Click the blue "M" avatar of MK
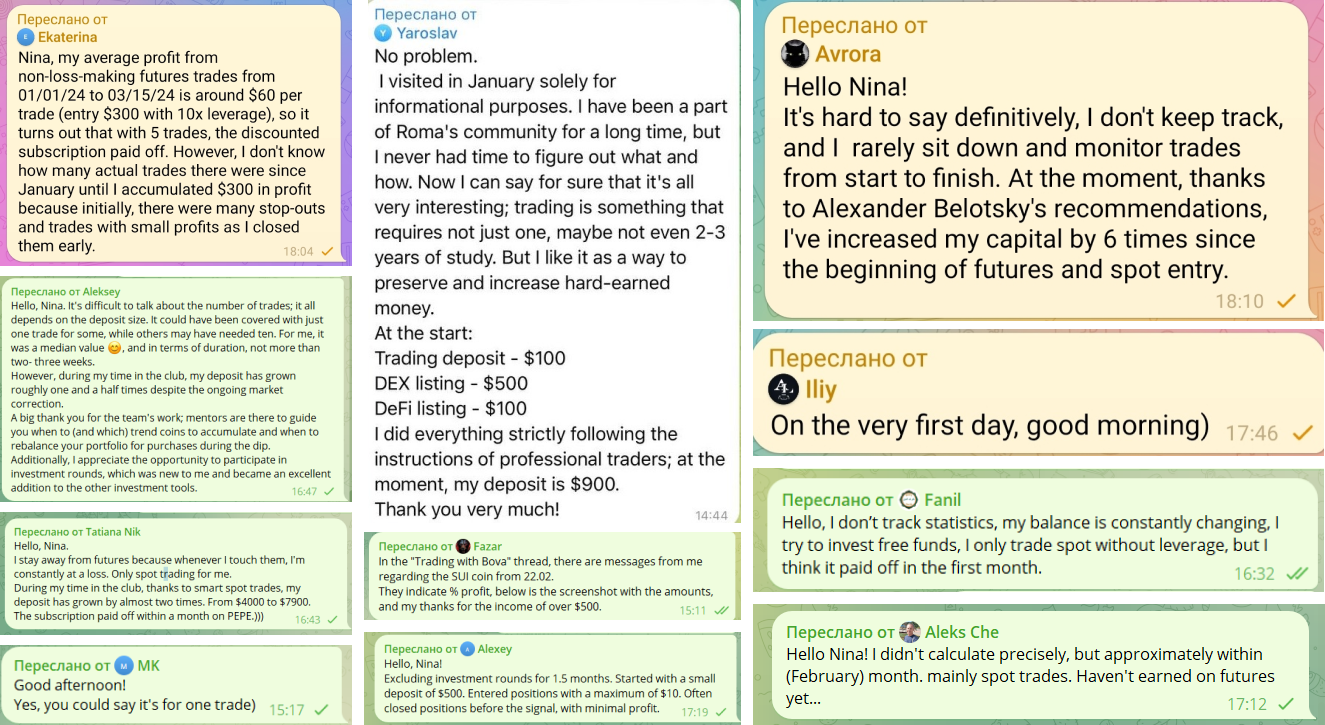This screenshot has height=725, width=1325. coord(124,665)
